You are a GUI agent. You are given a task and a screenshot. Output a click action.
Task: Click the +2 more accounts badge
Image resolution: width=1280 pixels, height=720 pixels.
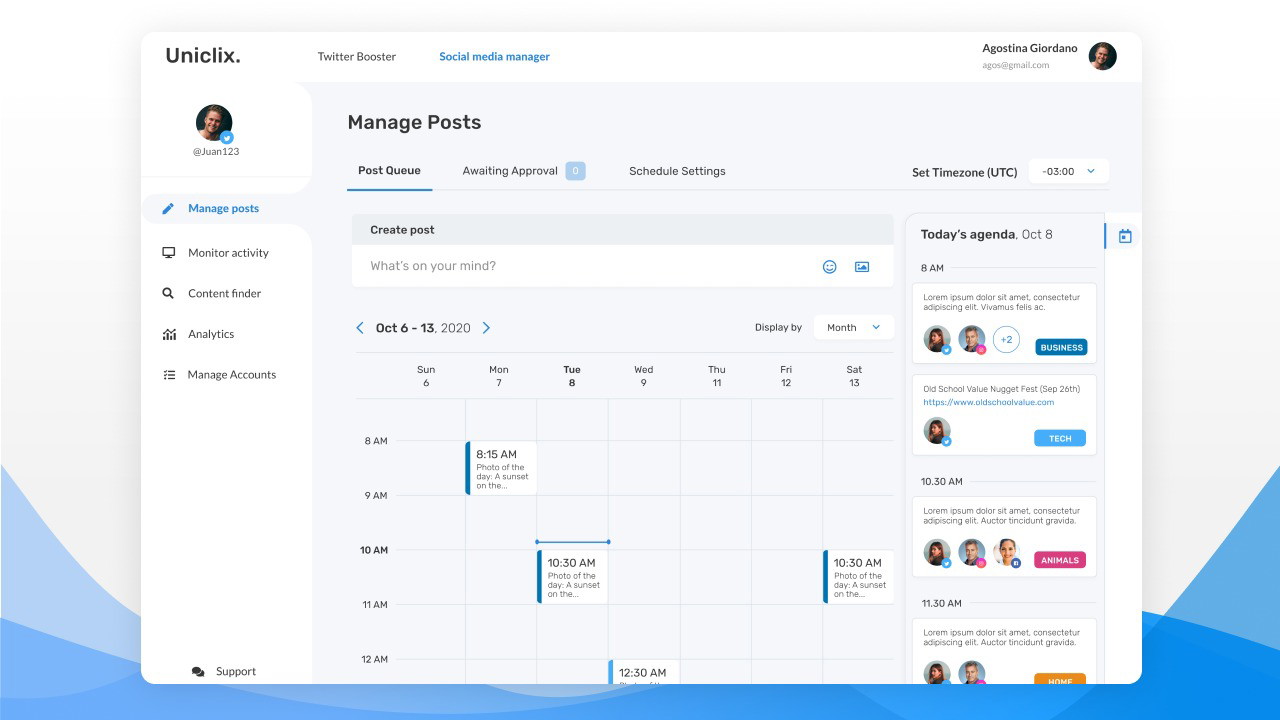1006,340
